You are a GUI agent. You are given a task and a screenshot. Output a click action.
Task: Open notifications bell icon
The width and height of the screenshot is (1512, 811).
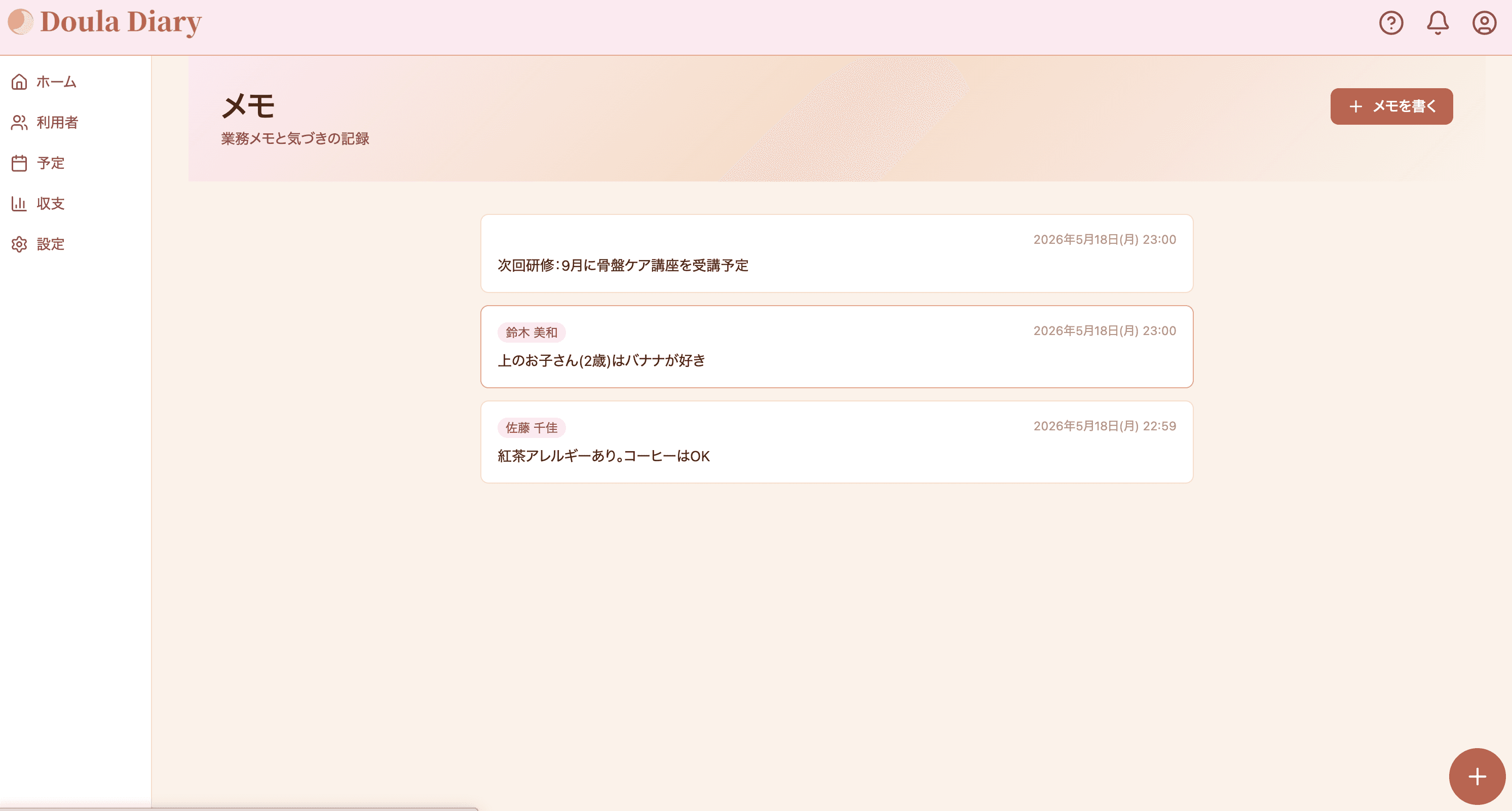[1438, 23]
